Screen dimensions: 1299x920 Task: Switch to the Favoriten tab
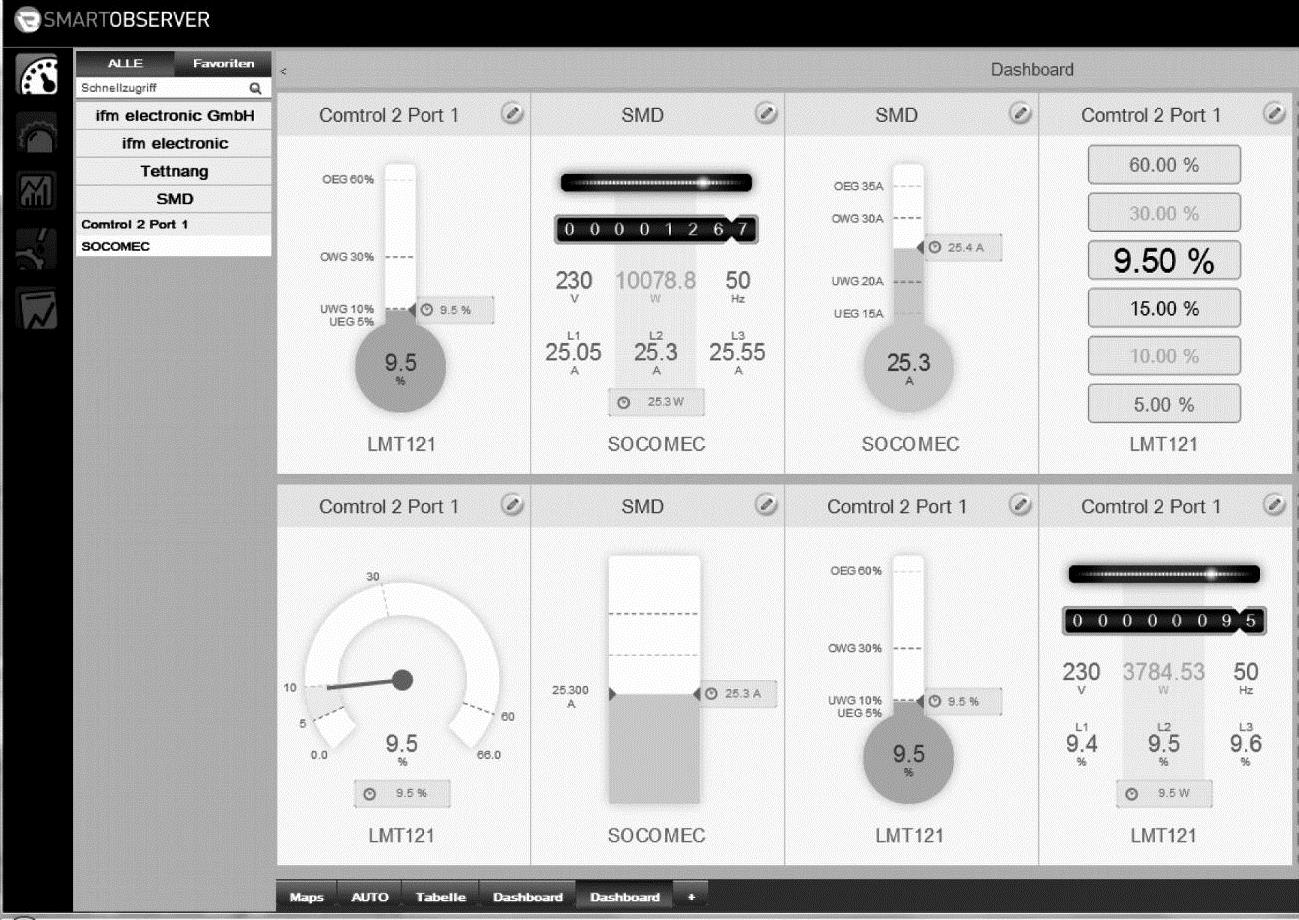(222, 63)
